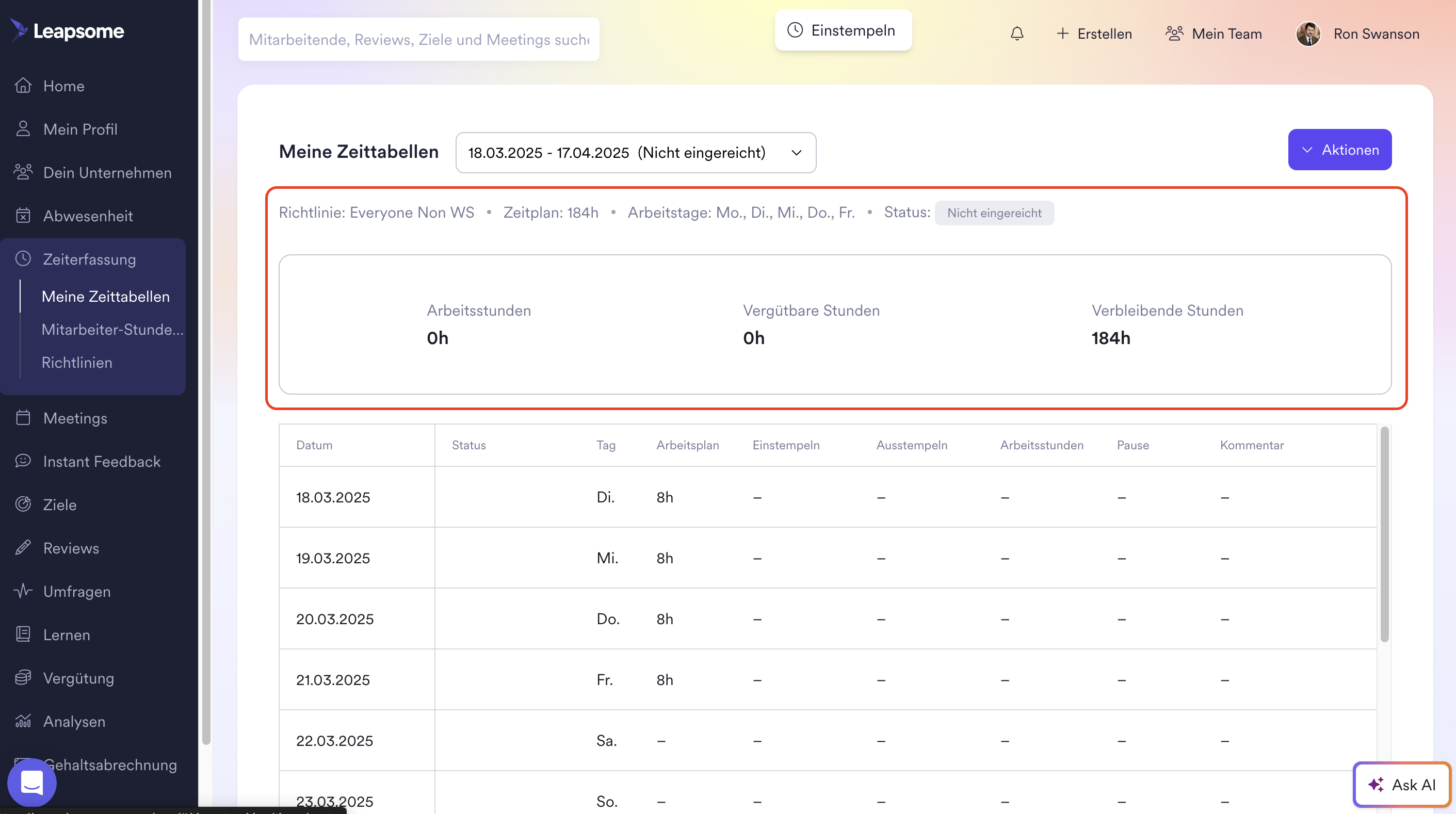Click the Analysen chart icon

23,721
